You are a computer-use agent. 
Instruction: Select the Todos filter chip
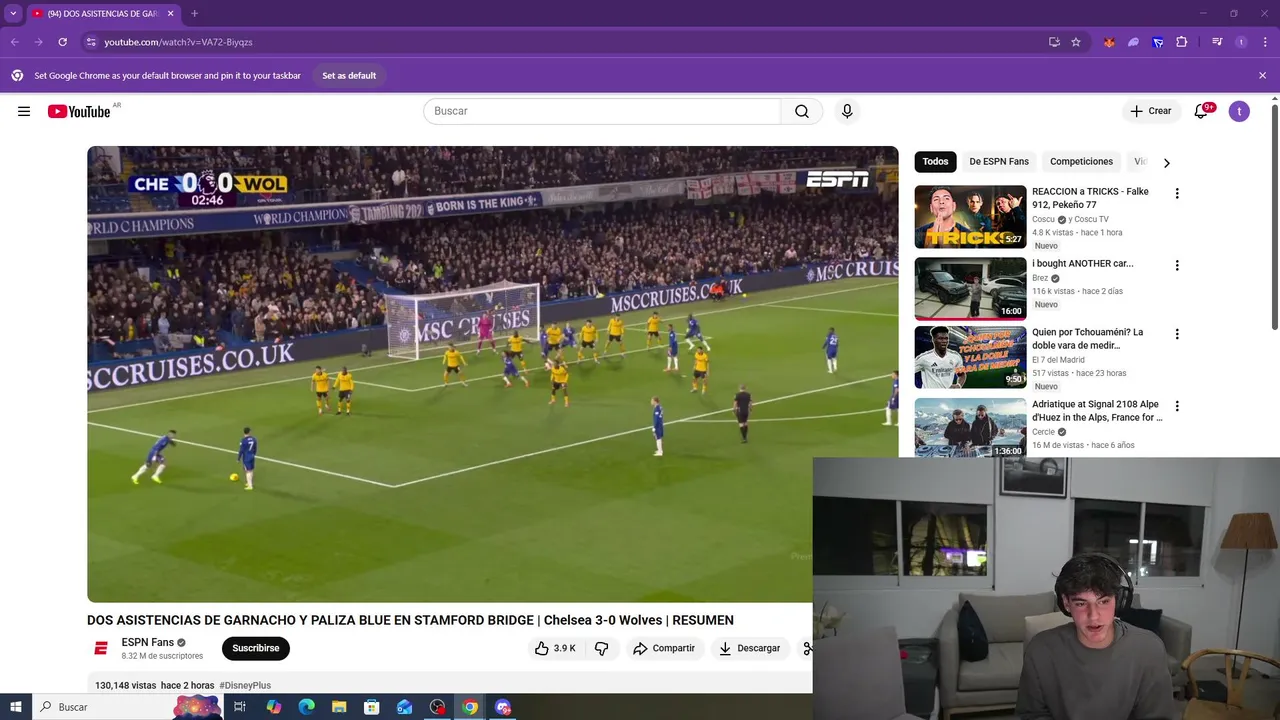(x=935, y=161)
